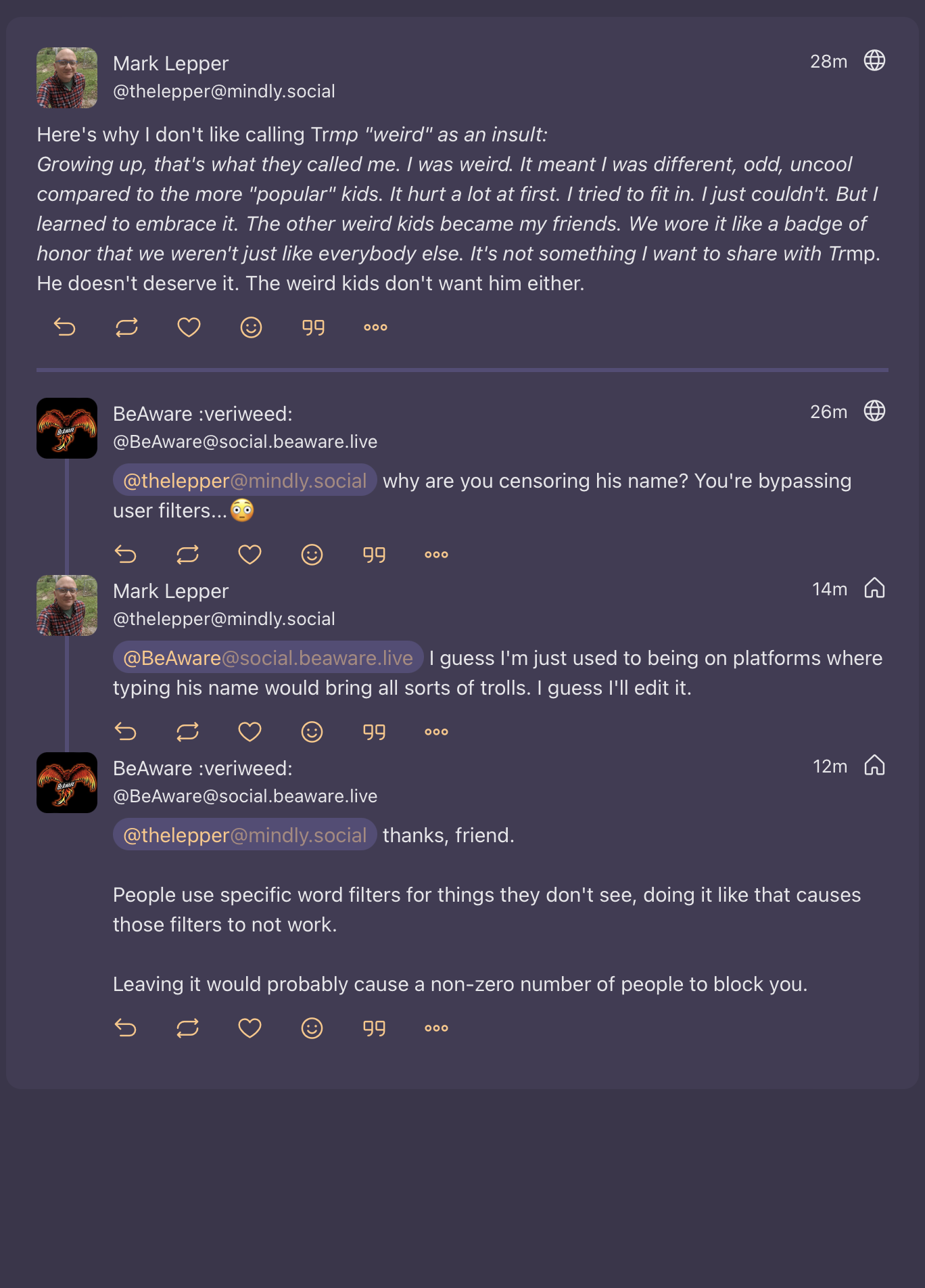The image size is (925, 1288).
Task: Favorite BeAware's "censoring his name" reply
Action: pos(250,555)
